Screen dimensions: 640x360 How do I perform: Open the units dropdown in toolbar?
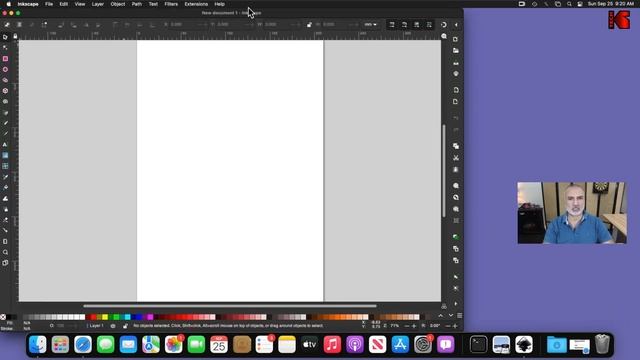coord(371,24)
